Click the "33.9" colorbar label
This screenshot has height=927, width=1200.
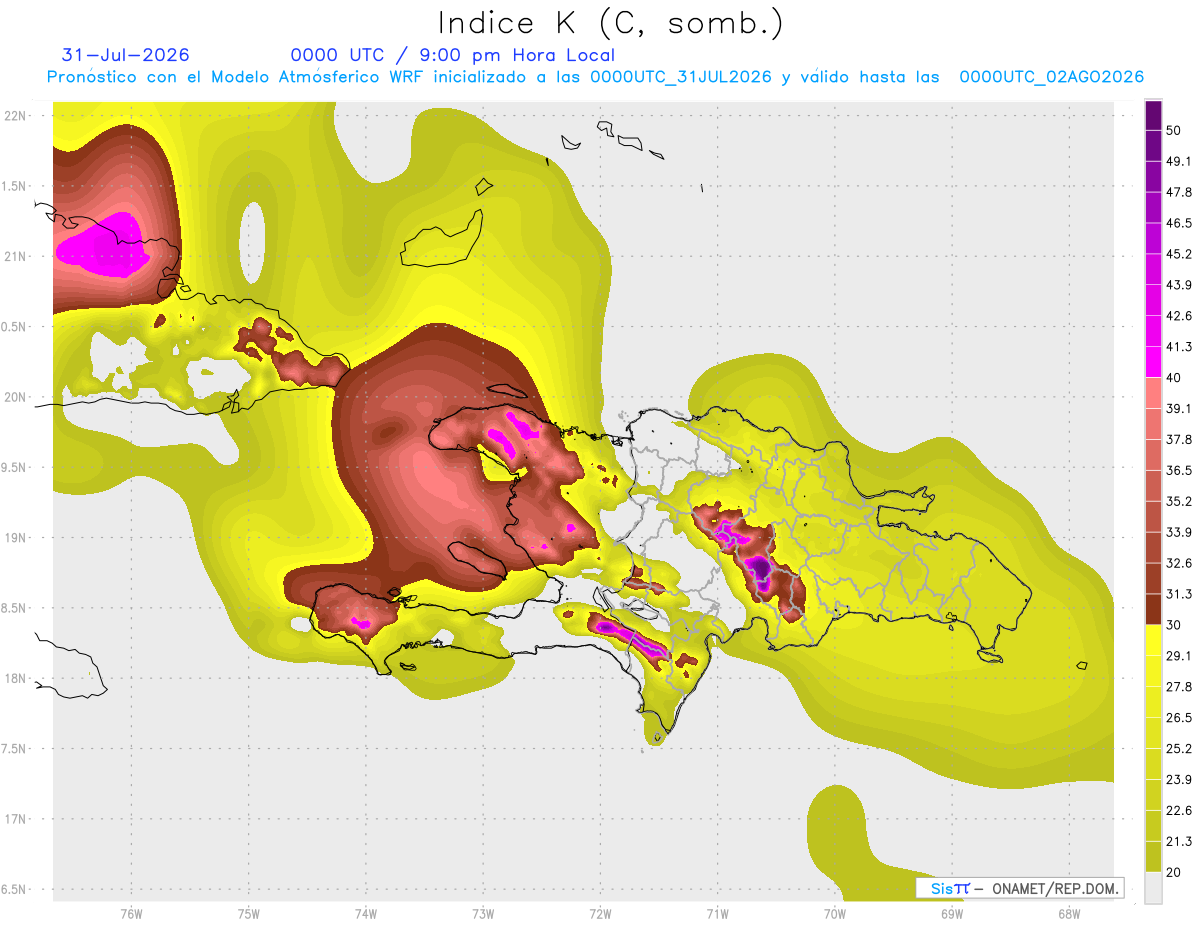pyautogui.click(x=1179, y=532)
